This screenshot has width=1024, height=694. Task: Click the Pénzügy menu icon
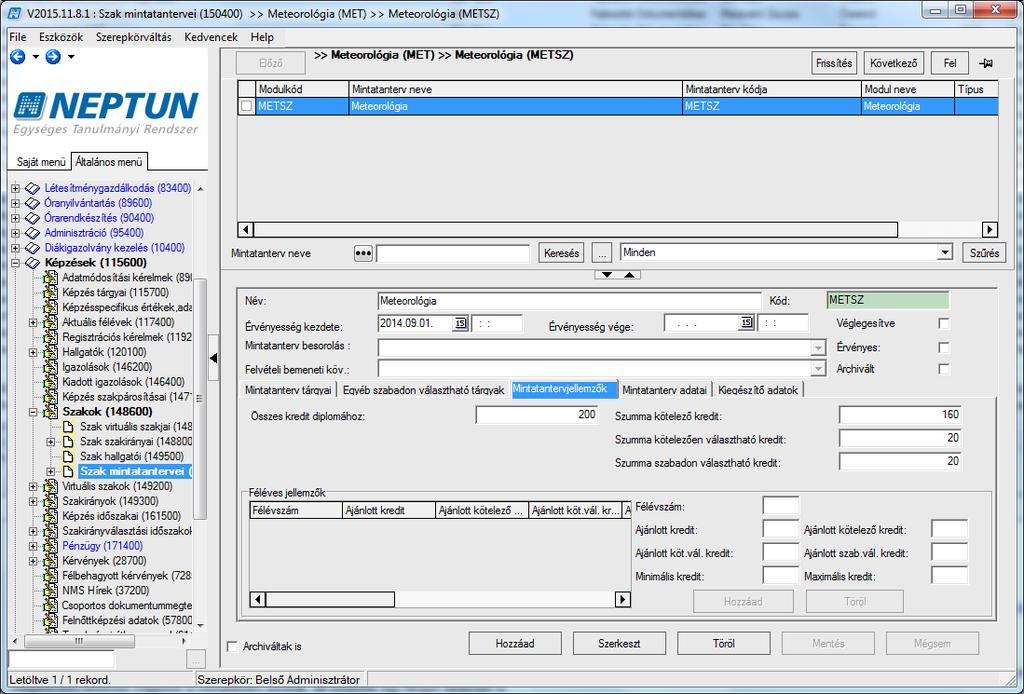[50, 546]
